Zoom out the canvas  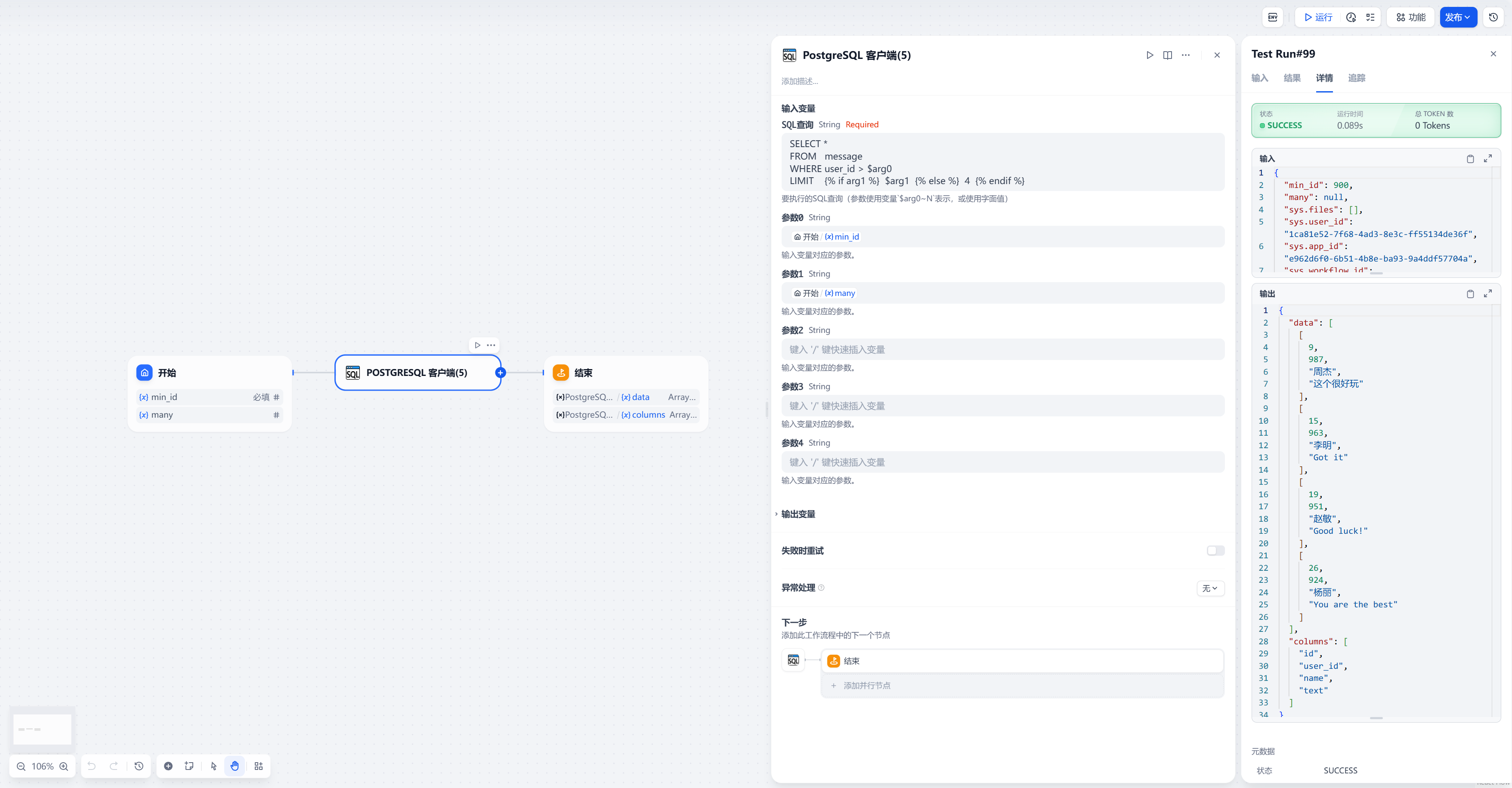pos(21,766)
